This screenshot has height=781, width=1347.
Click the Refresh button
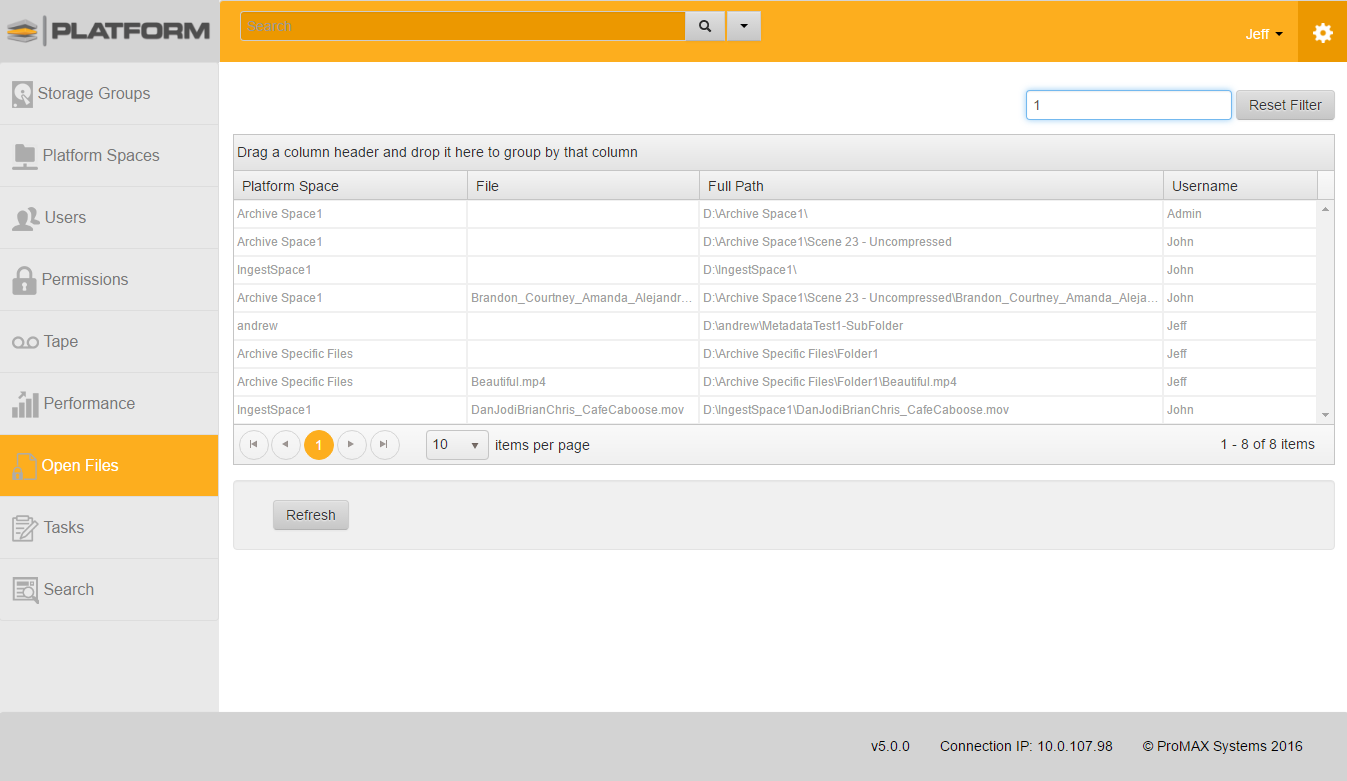tap(311, 515)
